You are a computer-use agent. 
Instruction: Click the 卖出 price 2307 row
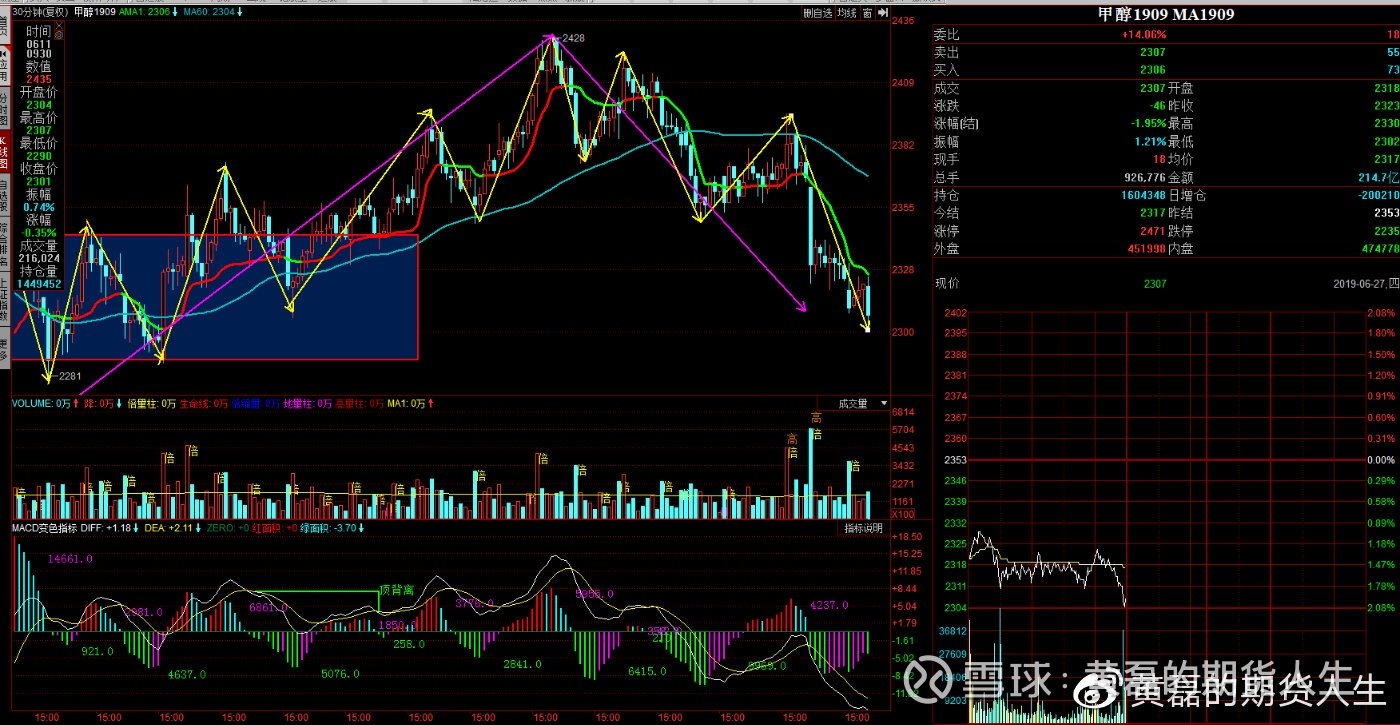[1165, 52]
